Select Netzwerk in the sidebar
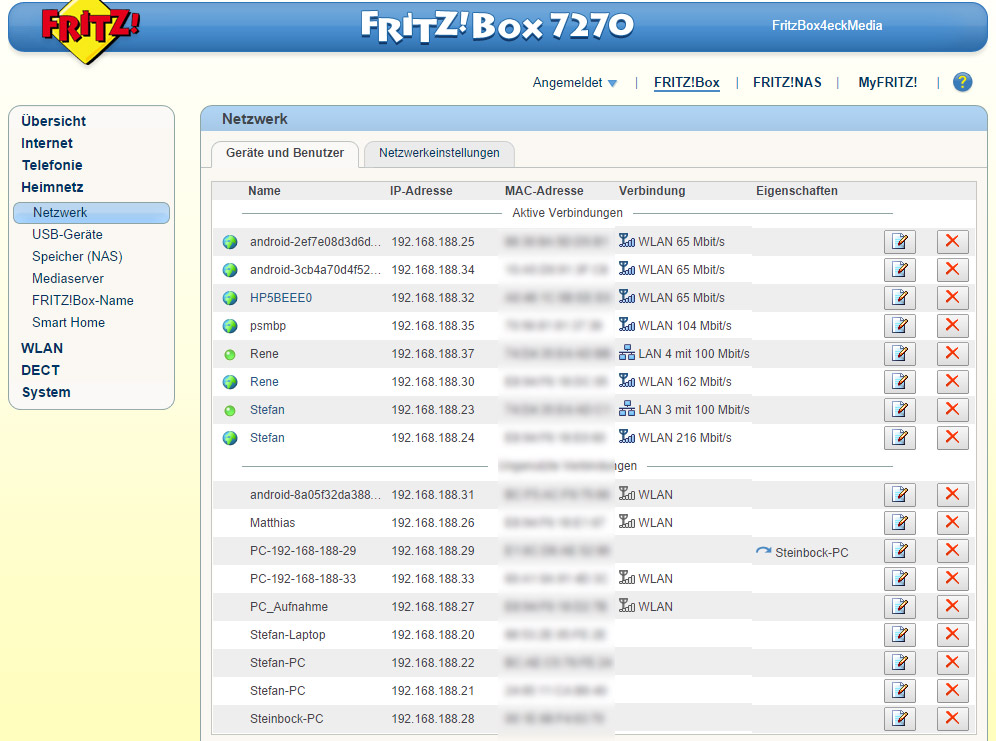The image size is (996, 741). (x=91, y=213)
